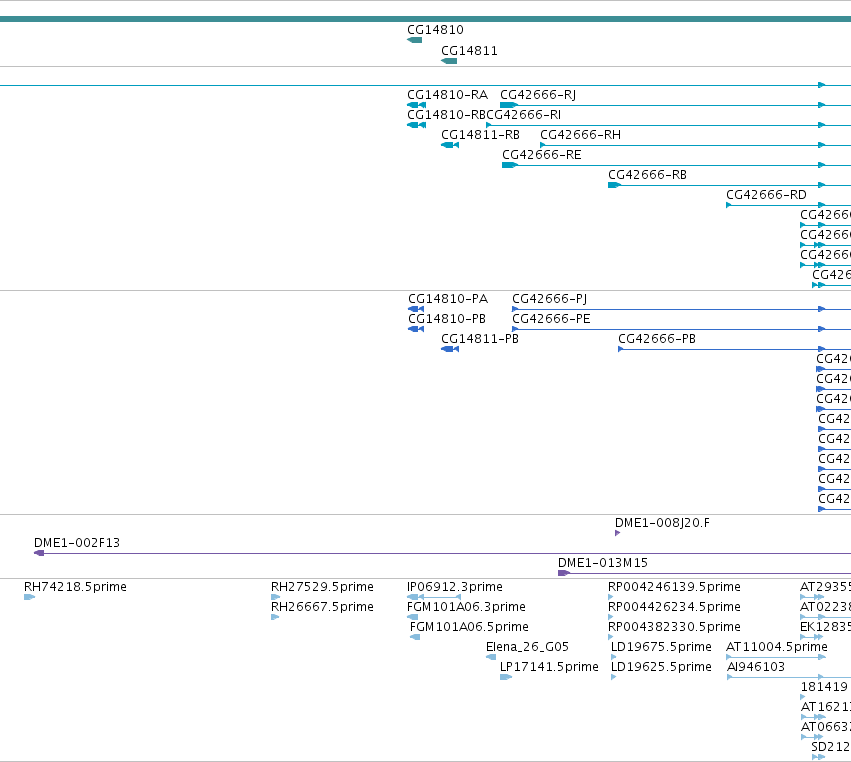Open the CG14811-PB protein feature
This screenshot has height=762, width=851.
pos(480,339)
